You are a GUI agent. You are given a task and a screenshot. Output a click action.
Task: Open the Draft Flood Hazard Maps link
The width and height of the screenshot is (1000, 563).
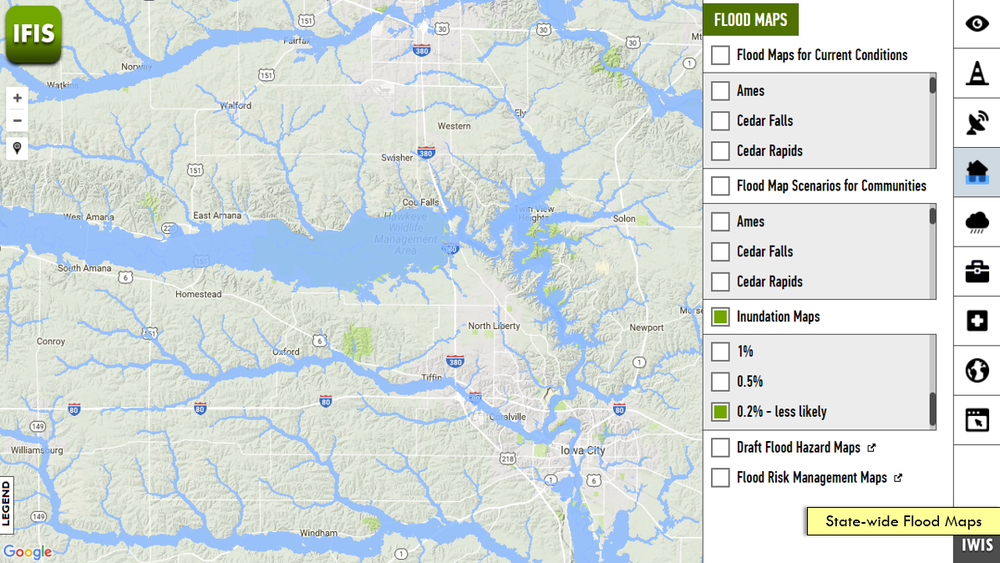click(x=798, y=448)
